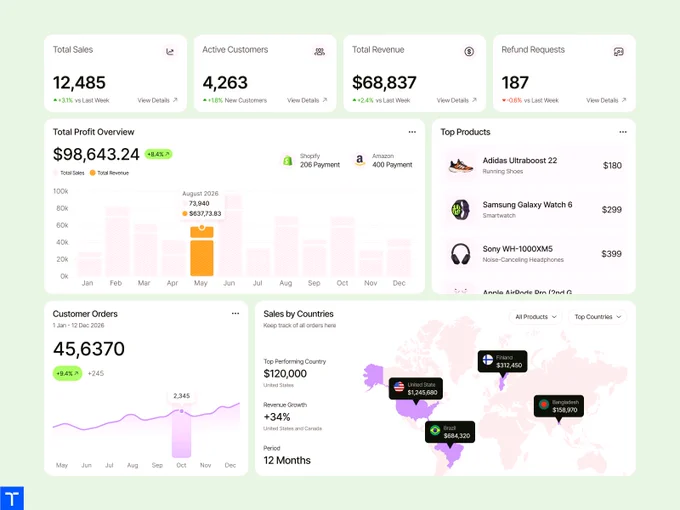Click the $68,837 total revenue figure
Image resolution: width=680 pixels, height=510 pixels.
384,83
